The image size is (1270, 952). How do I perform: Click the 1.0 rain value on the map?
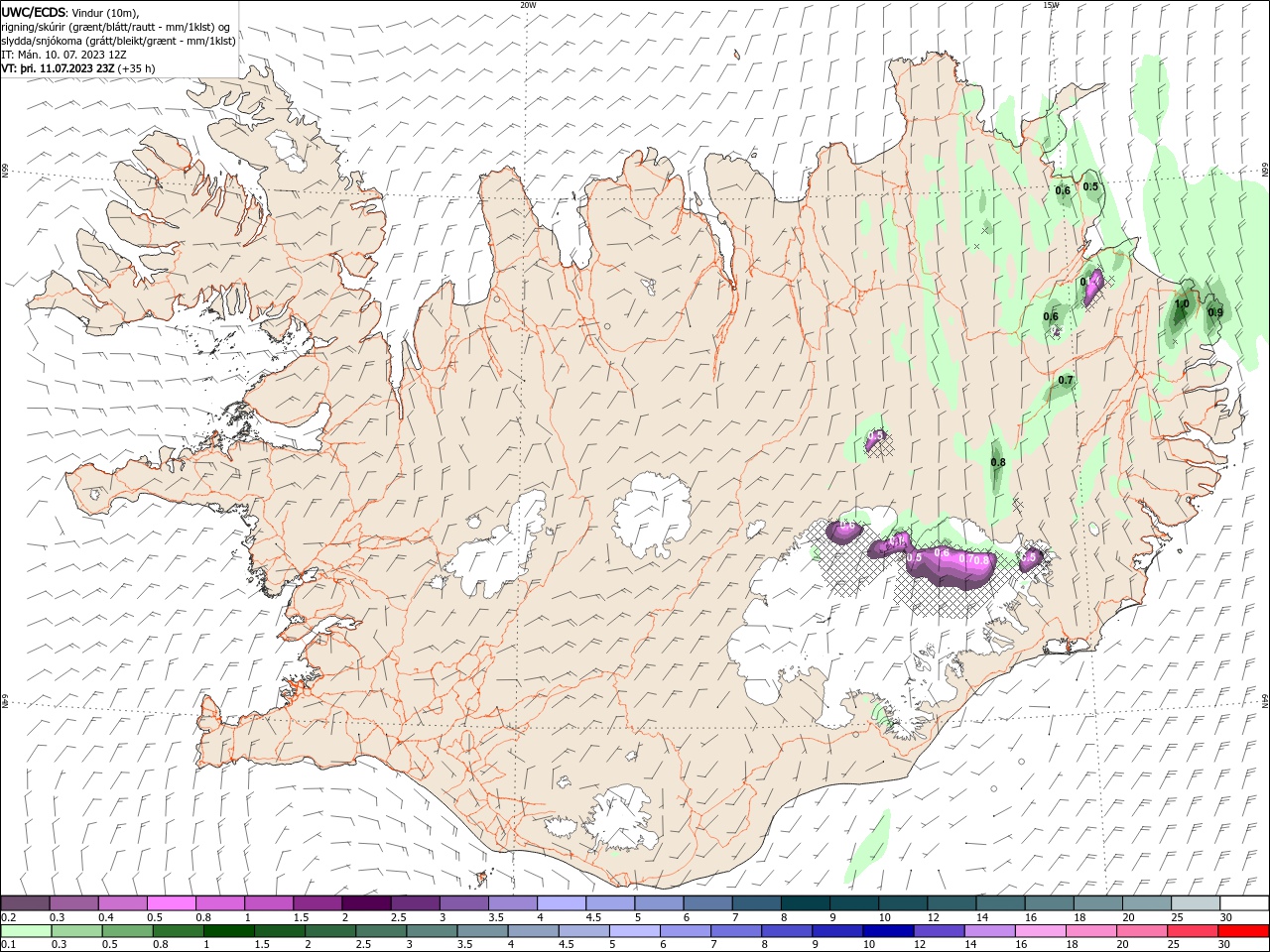pyautogui.click(x=1182, y=304)
